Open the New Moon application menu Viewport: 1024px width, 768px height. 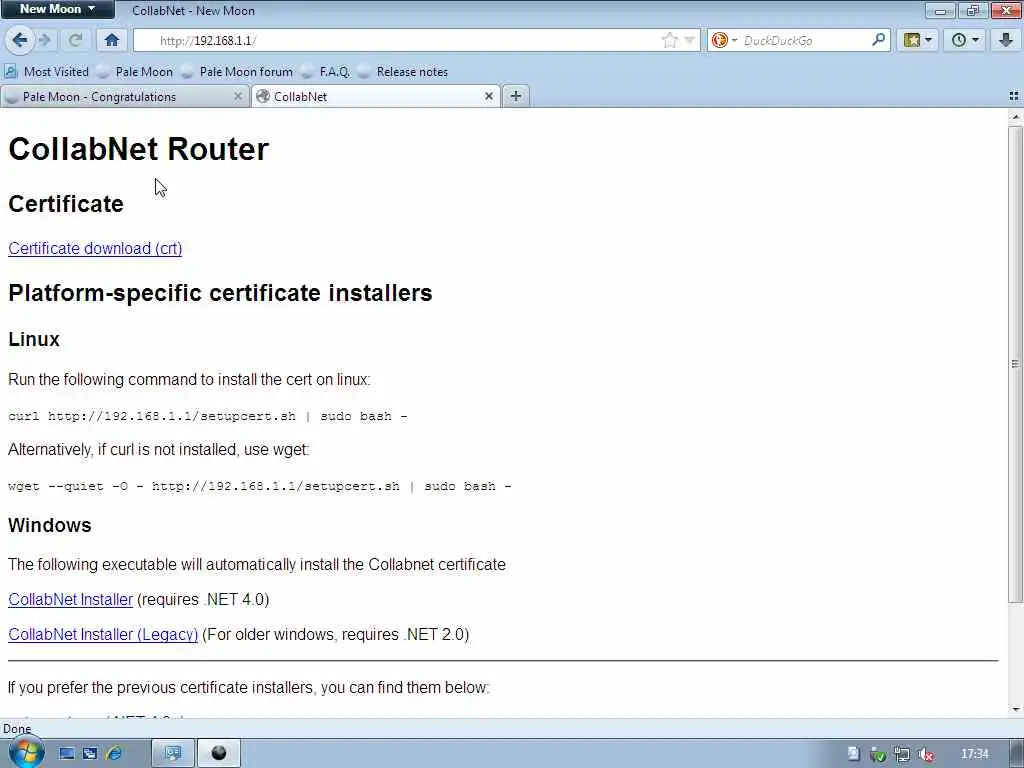coord(57,9)
